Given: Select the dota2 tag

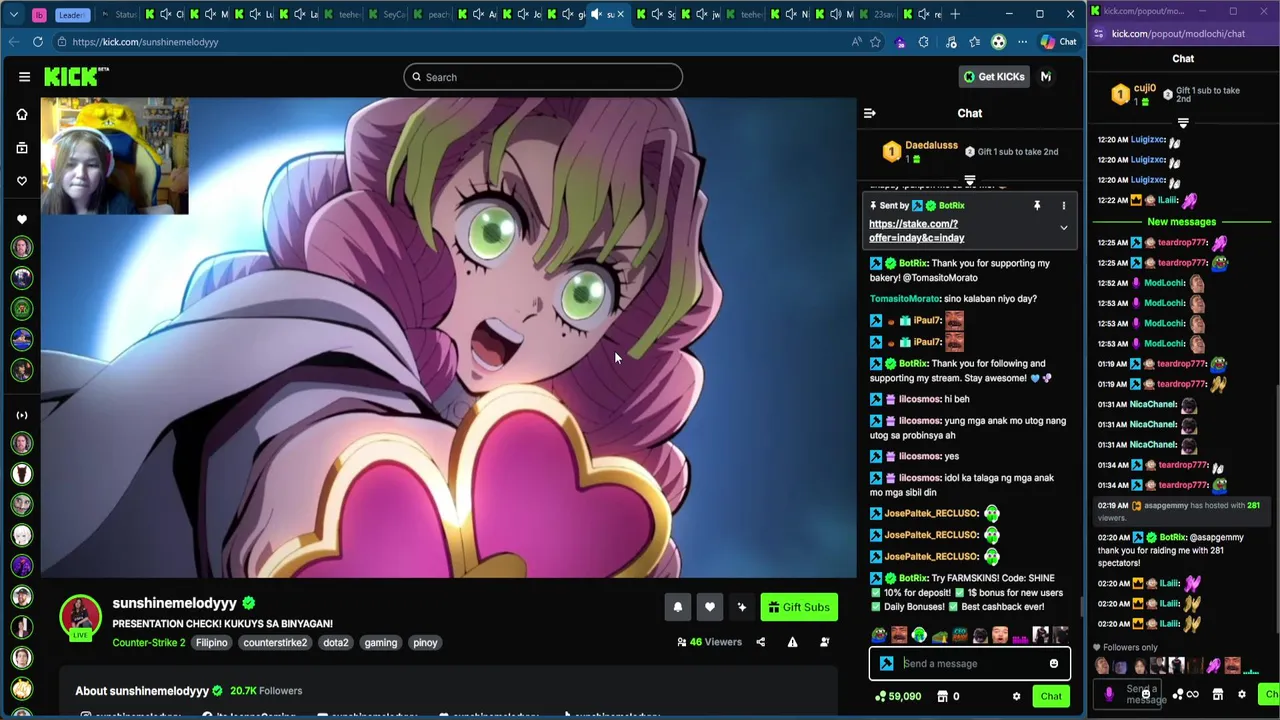Looking at the screenshot, I should pos(336,643).
